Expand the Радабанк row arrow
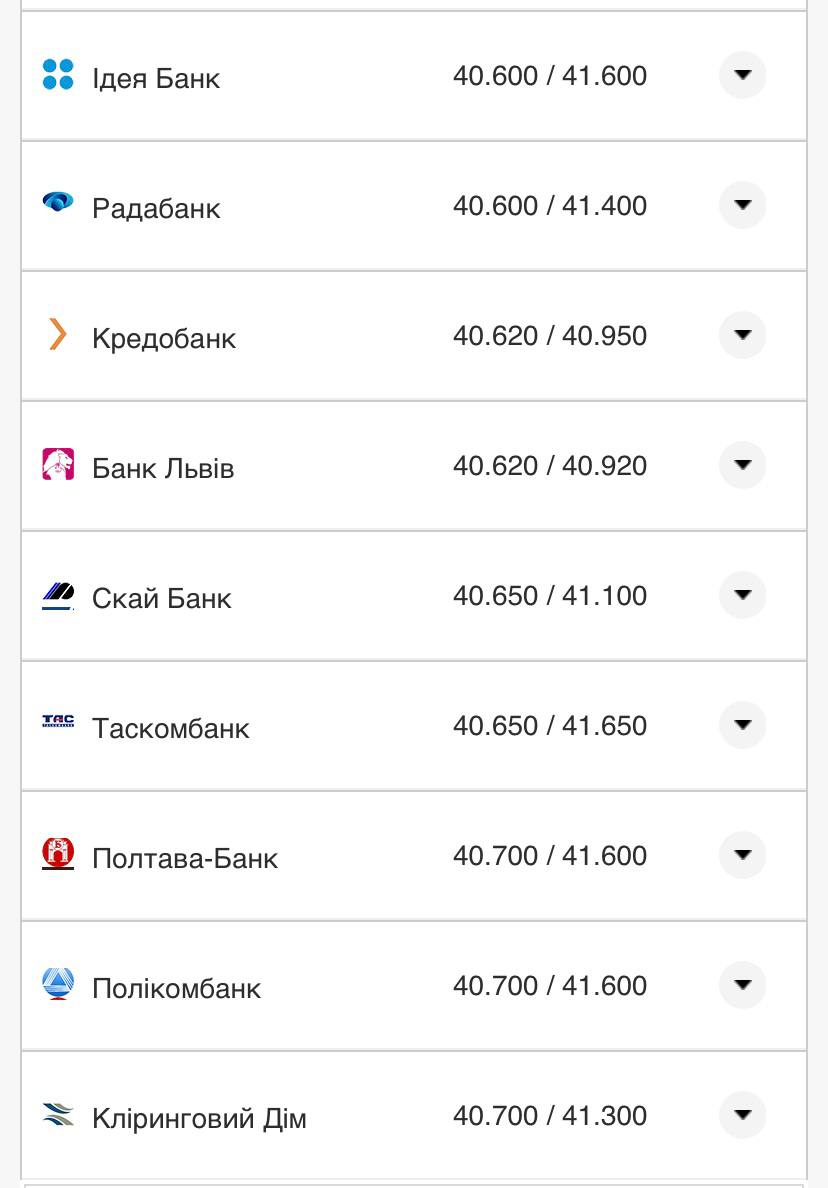The image size is (828, 1188). point(742,205)
